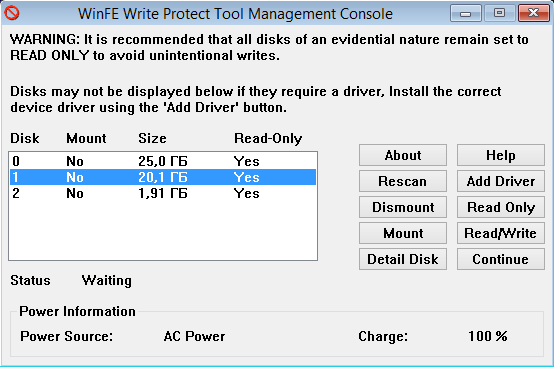Click the Add Driver button
The width and height of the screenshot is (554, 367).
point(501,181)
